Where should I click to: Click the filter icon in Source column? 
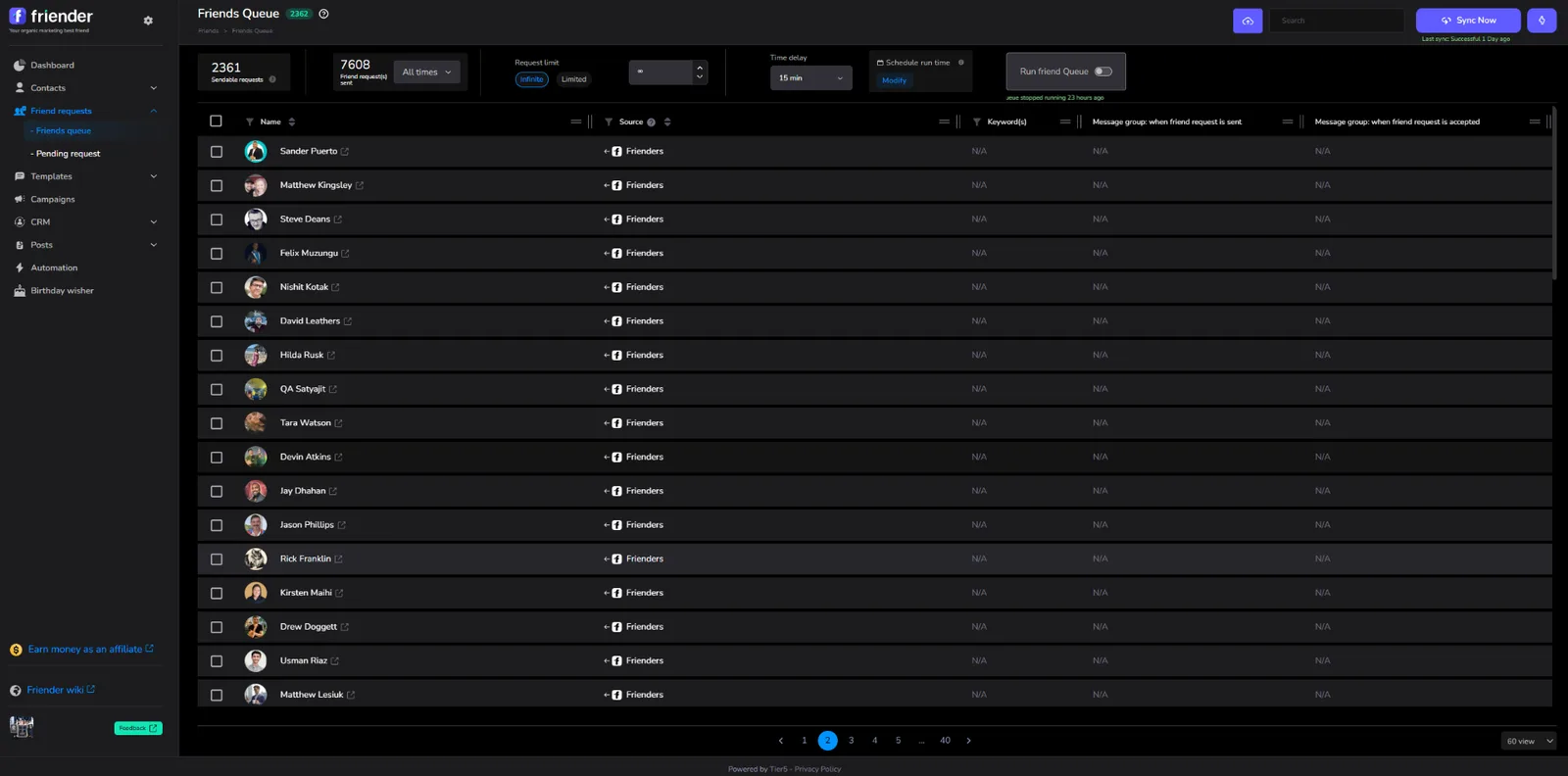tap(609, 121)
